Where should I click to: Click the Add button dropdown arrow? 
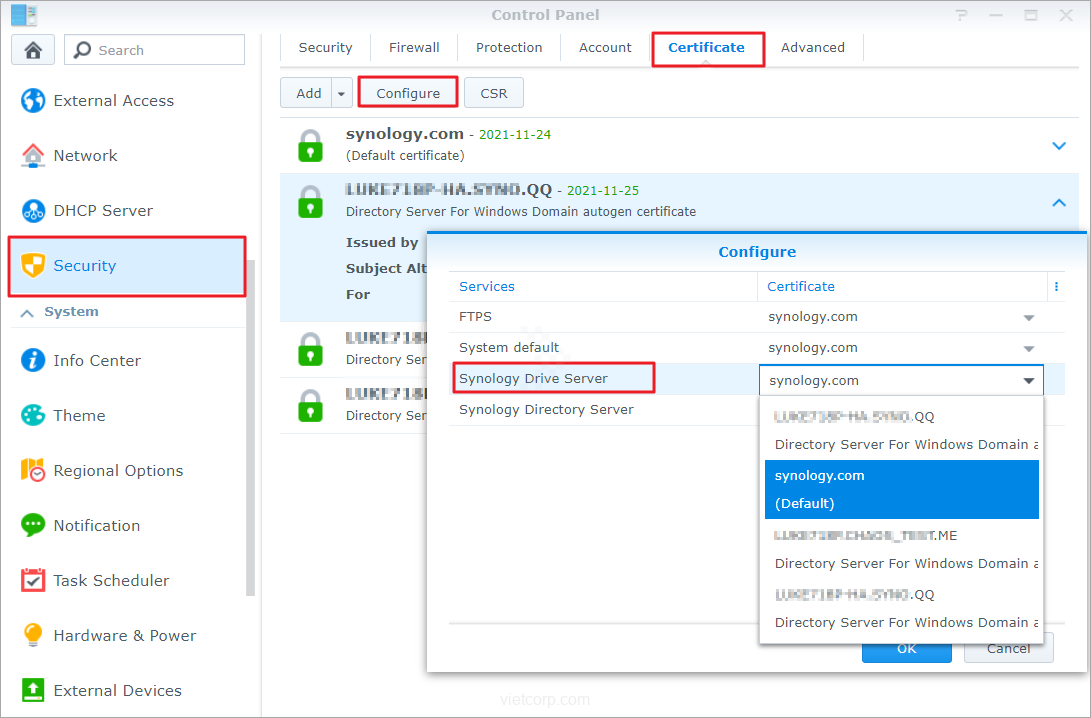point(342,93)
